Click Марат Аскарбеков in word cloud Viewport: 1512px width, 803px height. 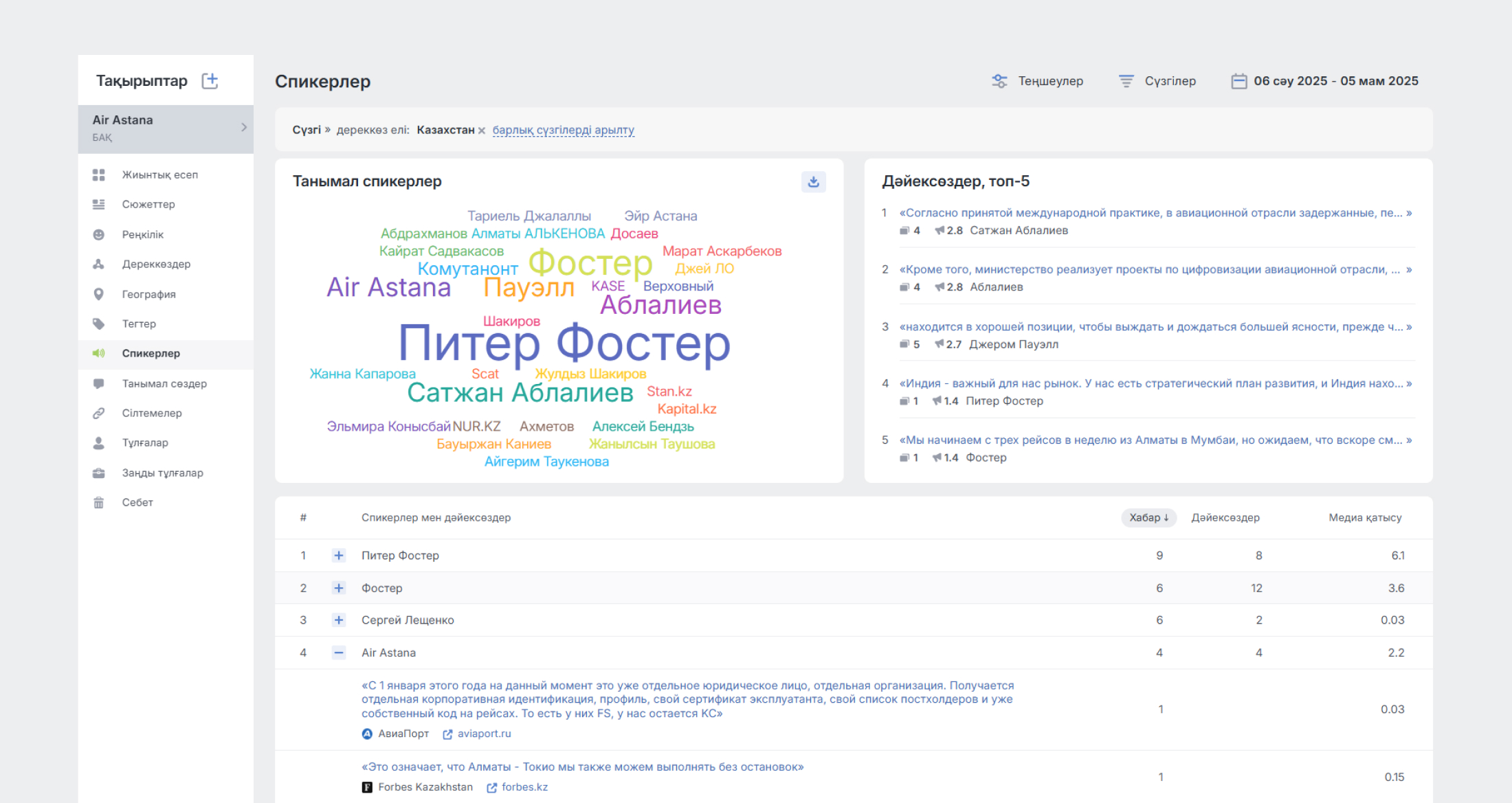tap(722, 251)
